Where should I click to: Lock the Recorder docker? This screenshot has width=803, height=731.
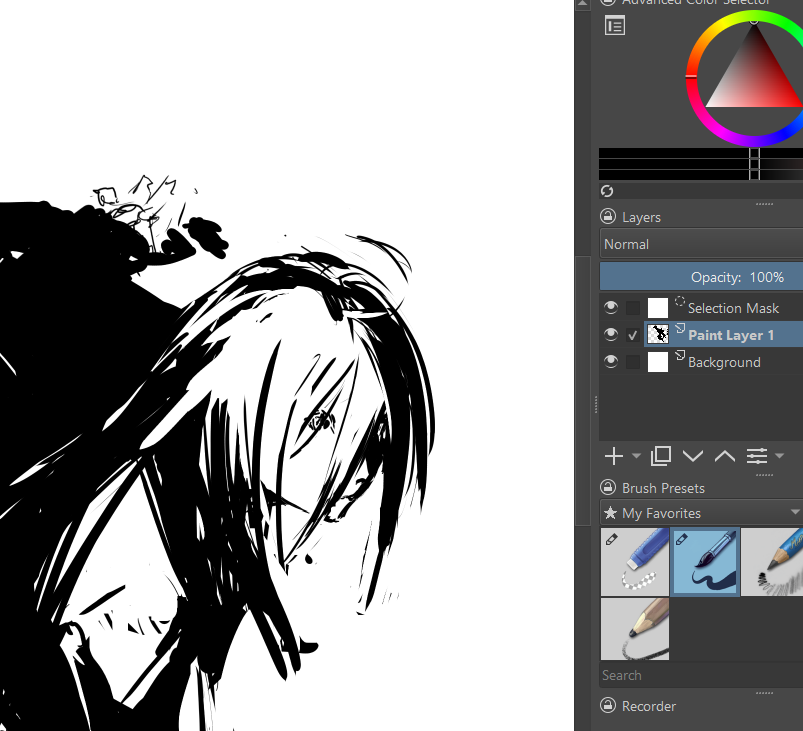608,705
